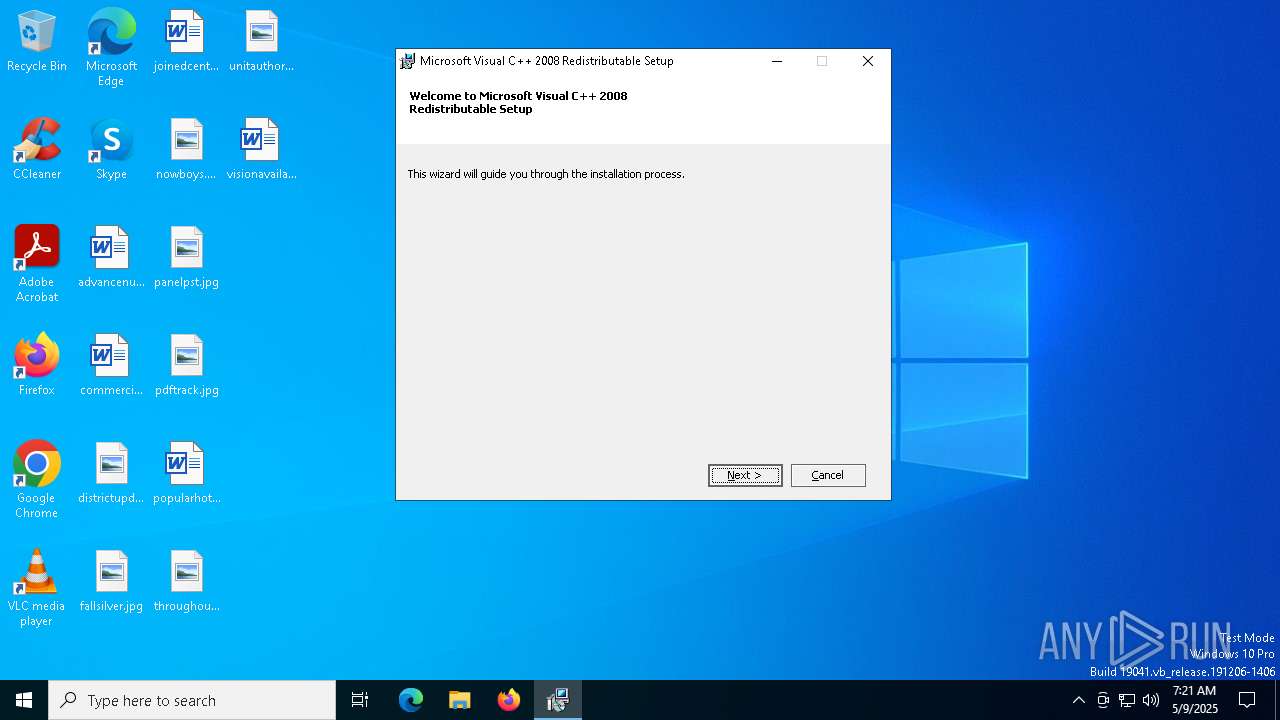Image resolution: width=1280 pixels, height=720 pixels.
Task: Select the districtupd... image file
Action: tap(111, 473)
